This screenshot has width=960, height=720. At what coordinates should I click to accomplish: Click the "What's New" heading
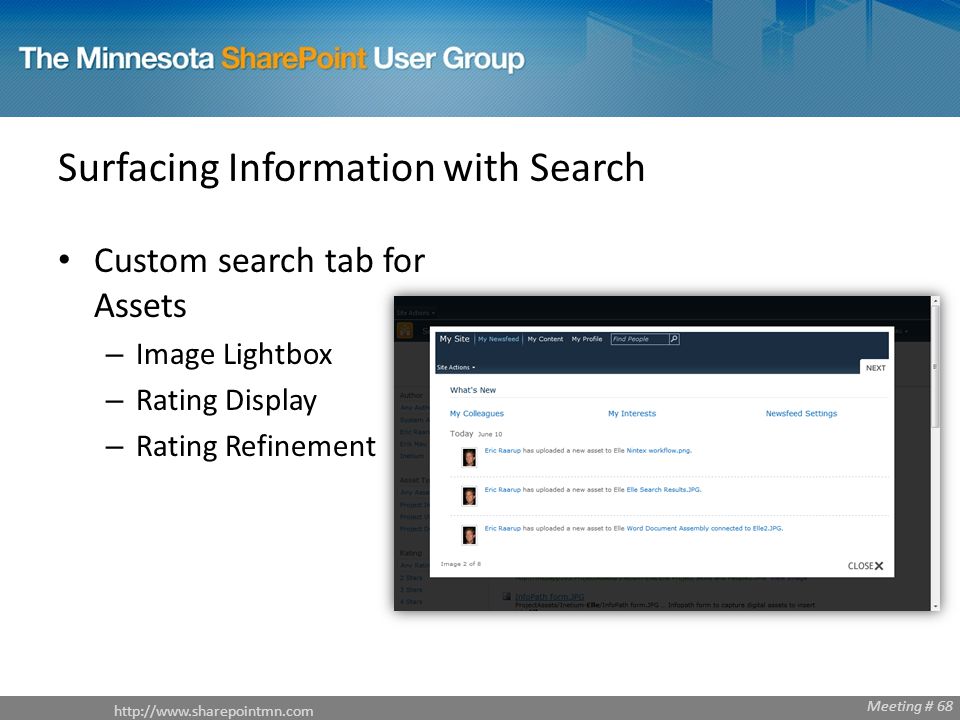(x=473, y=390)
